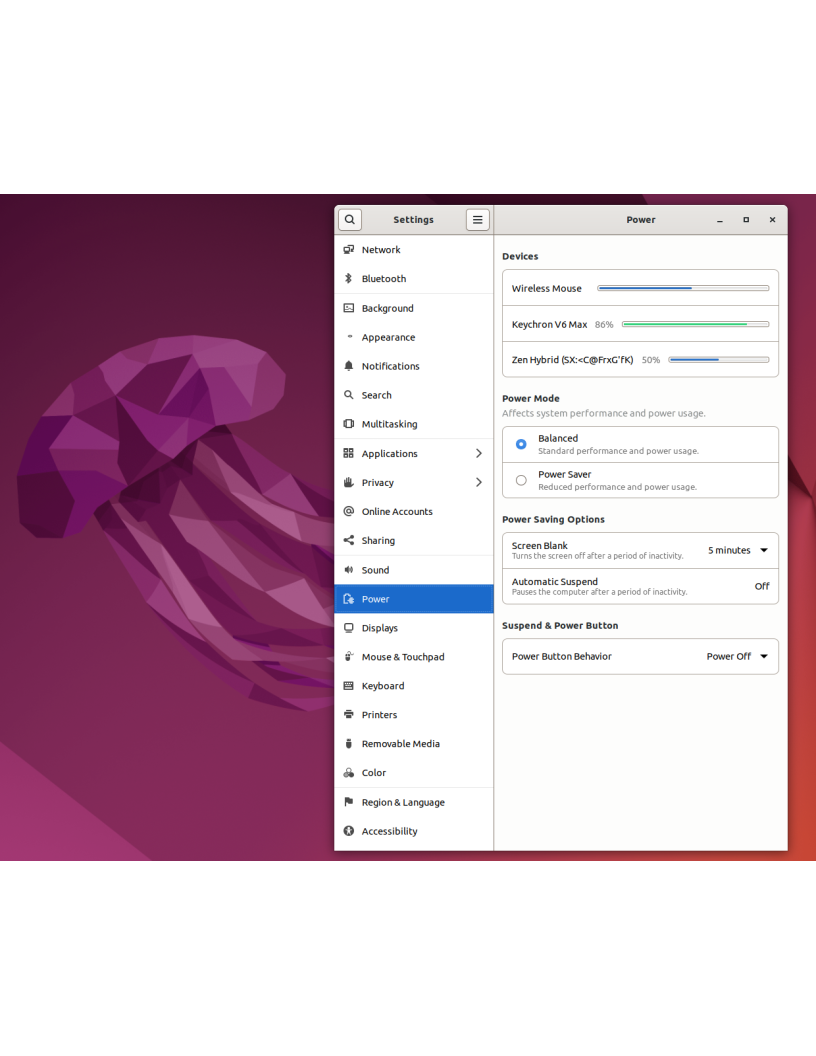
Task: Click the Accessibility icon
Action: pyautogui.click(x=349, y=831)
